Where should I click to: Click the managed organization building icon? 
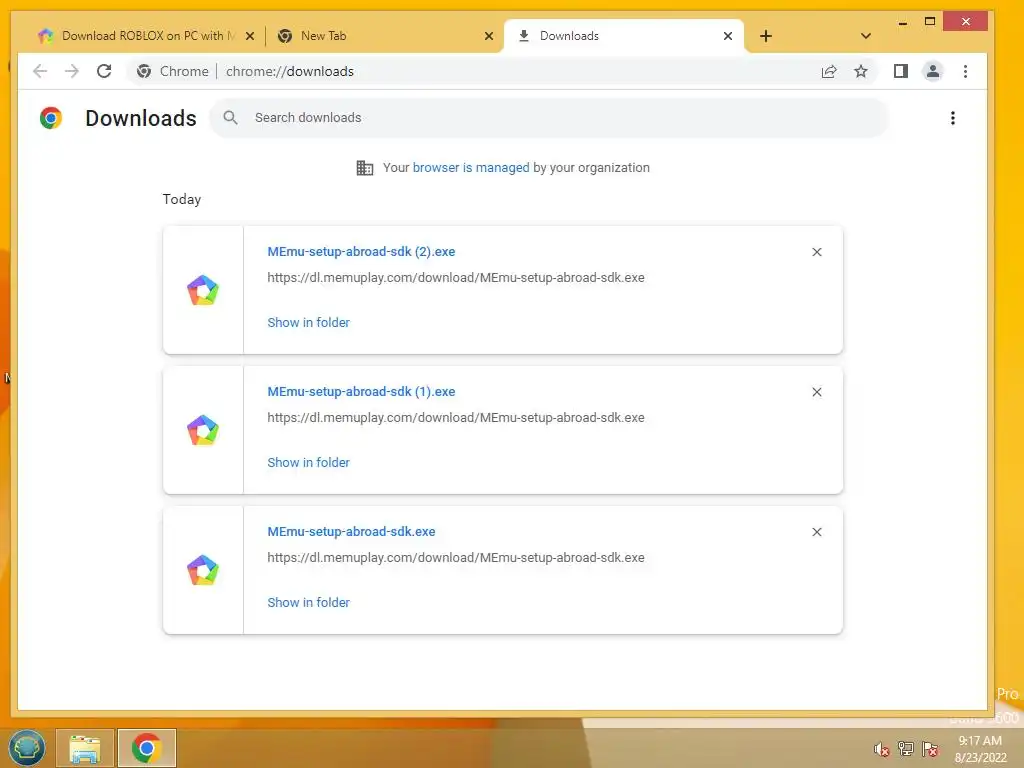tap(364, 168)
